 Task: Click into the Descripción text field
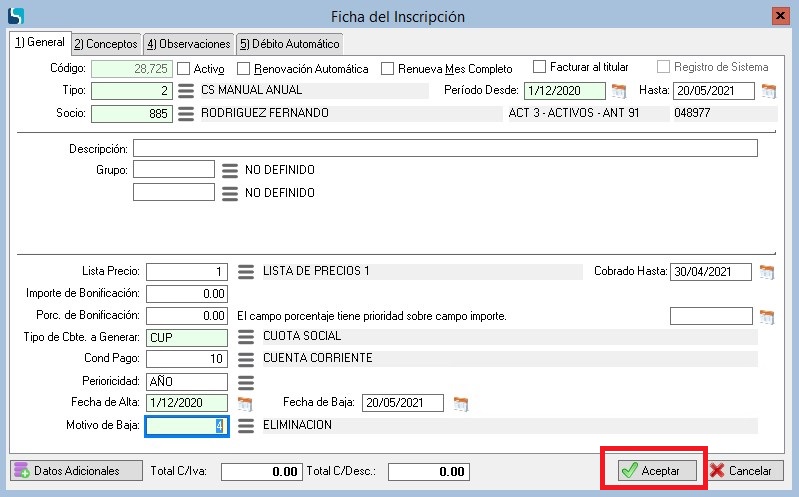click(445, 148)
